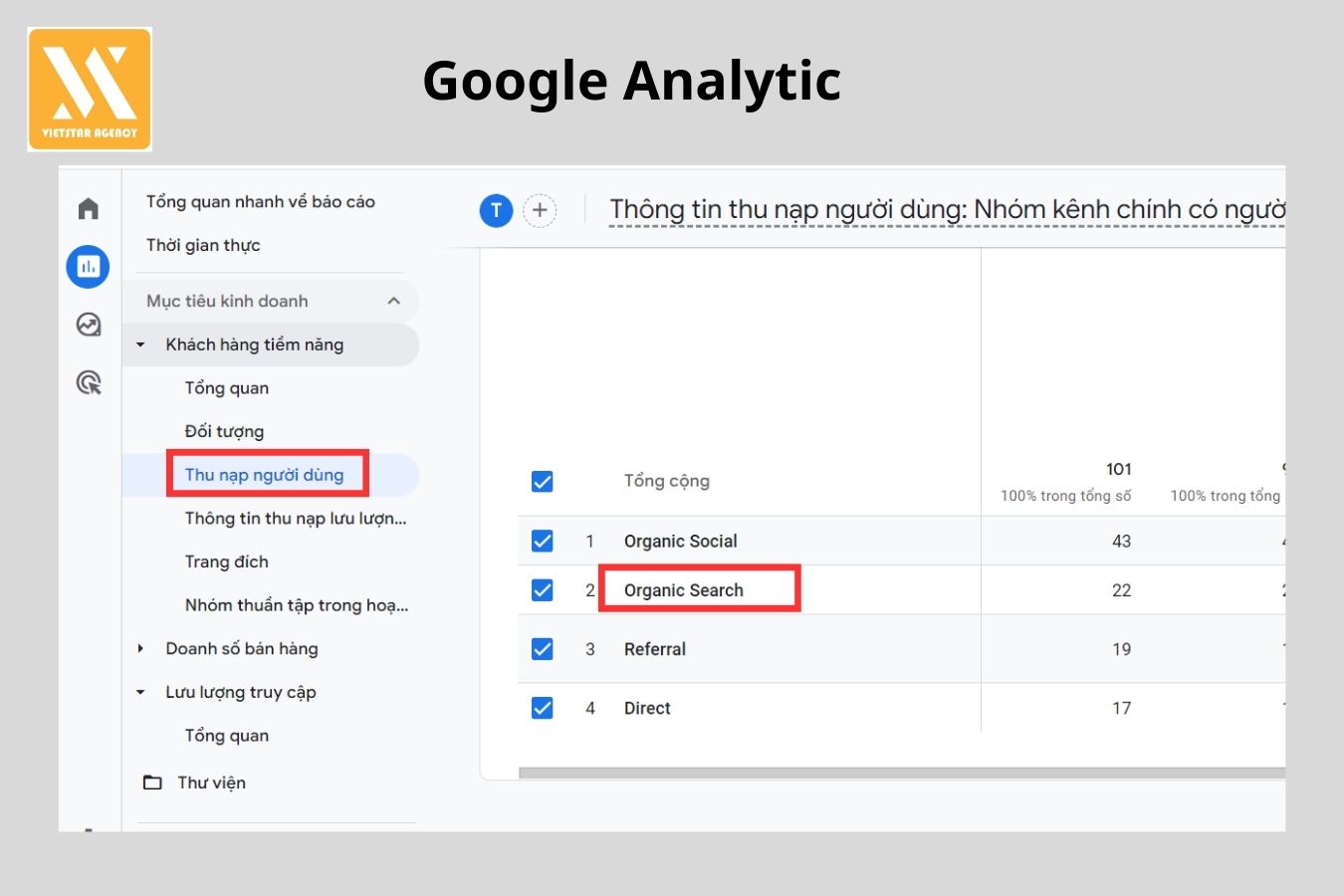Click the horizontal scrollbar under the table

click(902, 773)
